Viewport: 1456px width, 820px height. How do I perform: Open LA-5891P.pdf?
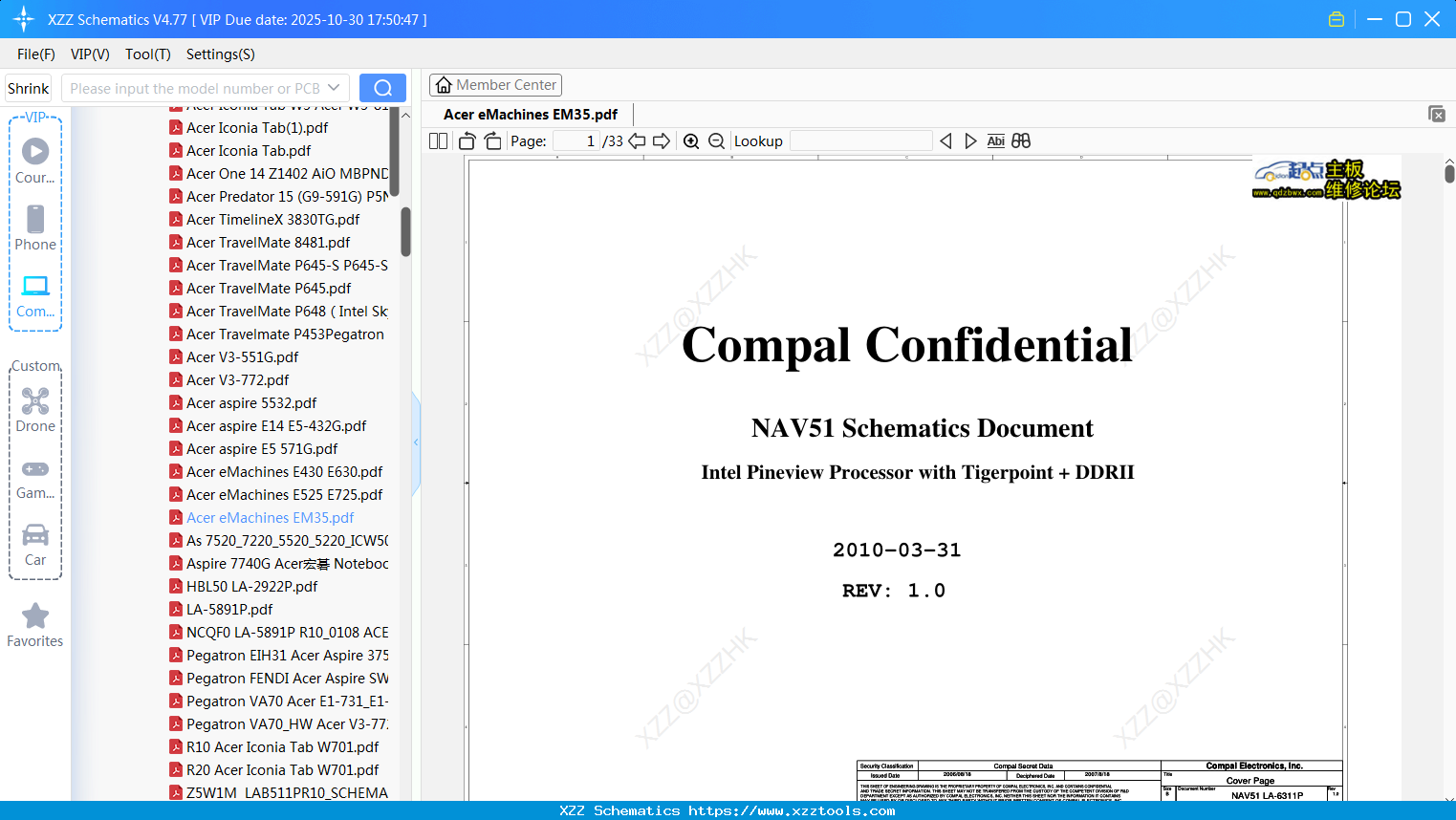(x=229, y=609)
